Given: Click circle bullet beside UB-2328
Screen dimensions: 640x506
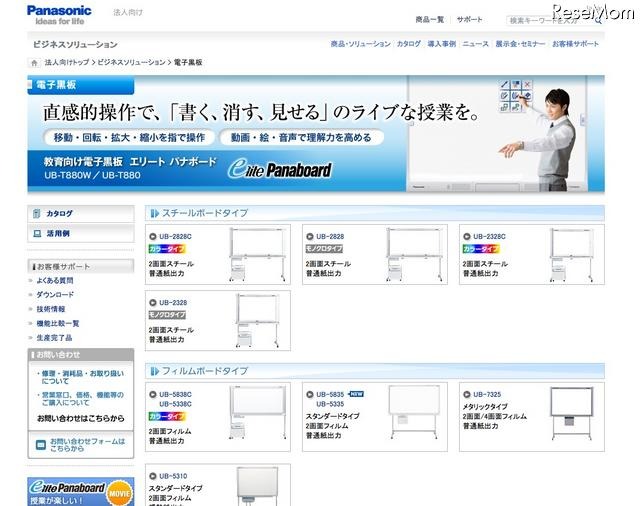Looking at the screenshot, I should [x=153, y=302].
